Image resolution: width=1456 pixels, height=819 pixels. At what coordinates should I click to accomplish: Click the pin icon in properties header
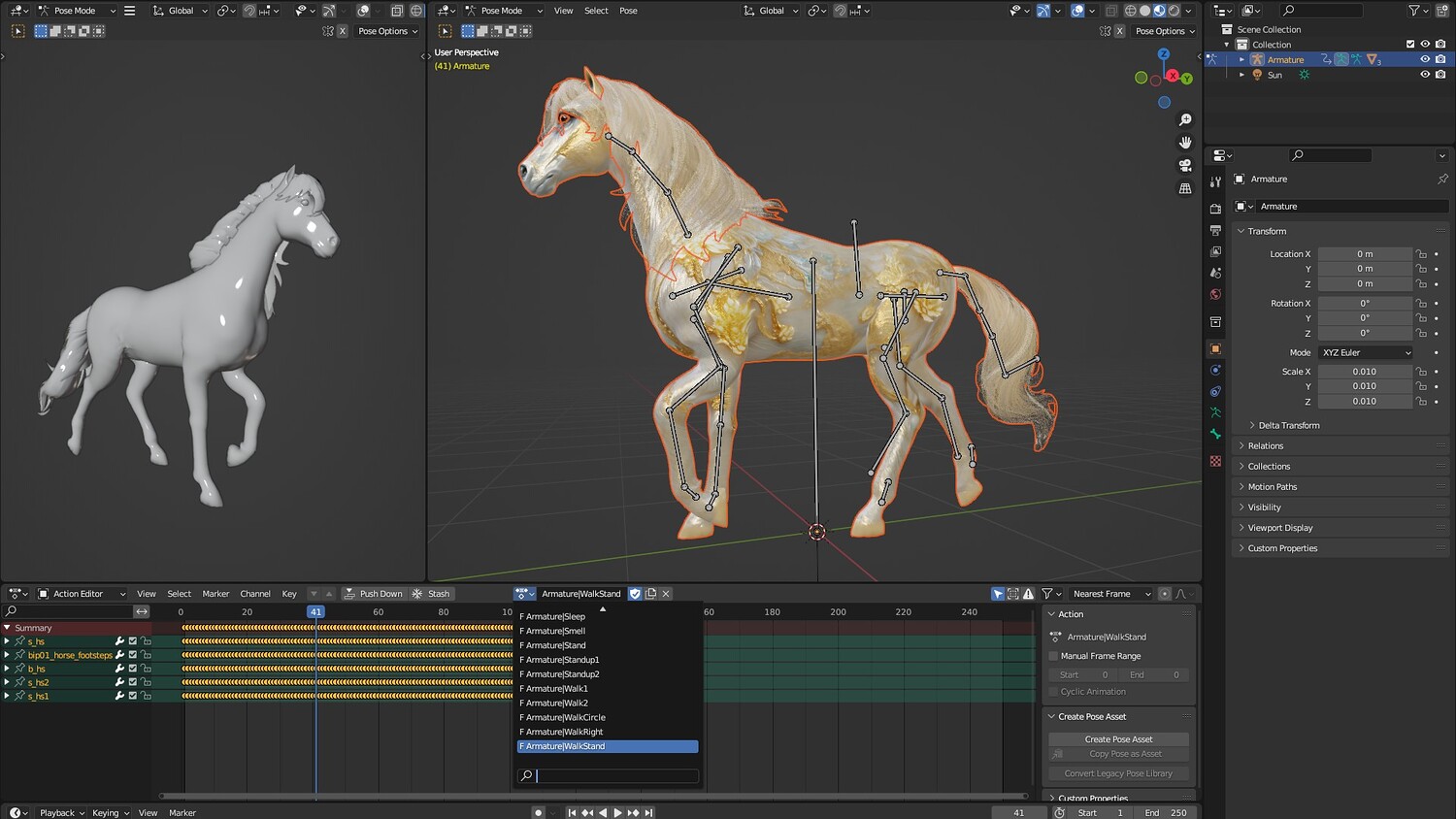pos(1442,179)
